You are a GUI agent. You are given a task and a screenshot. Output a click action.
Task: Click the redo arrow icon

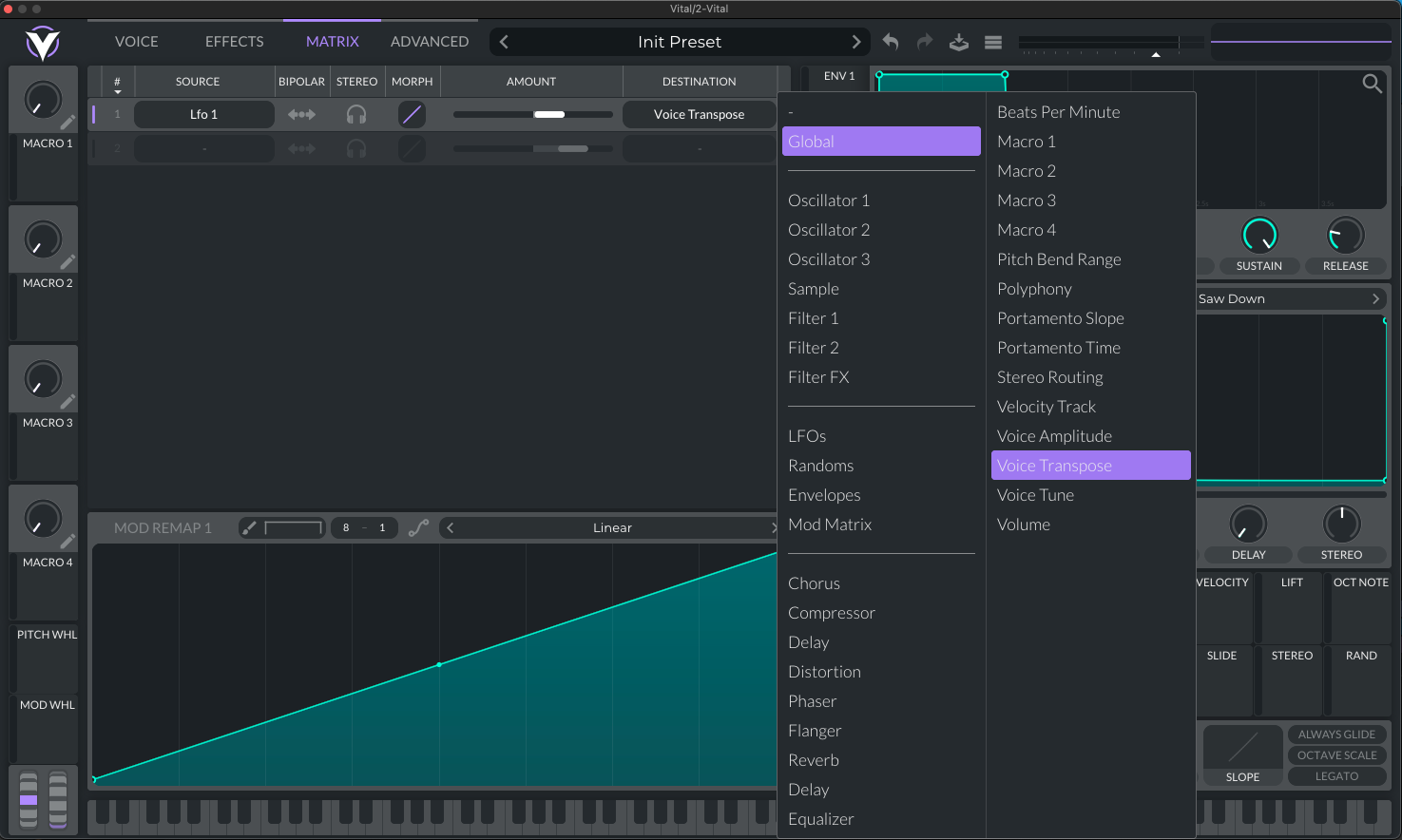pyautogui.click(x=925, y=42)
